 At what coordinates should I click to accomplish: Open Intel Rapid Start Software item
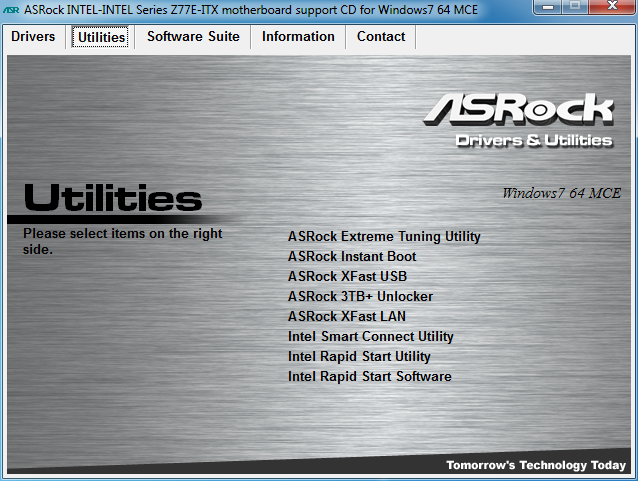pyautogui.click(x=369, y=376)
